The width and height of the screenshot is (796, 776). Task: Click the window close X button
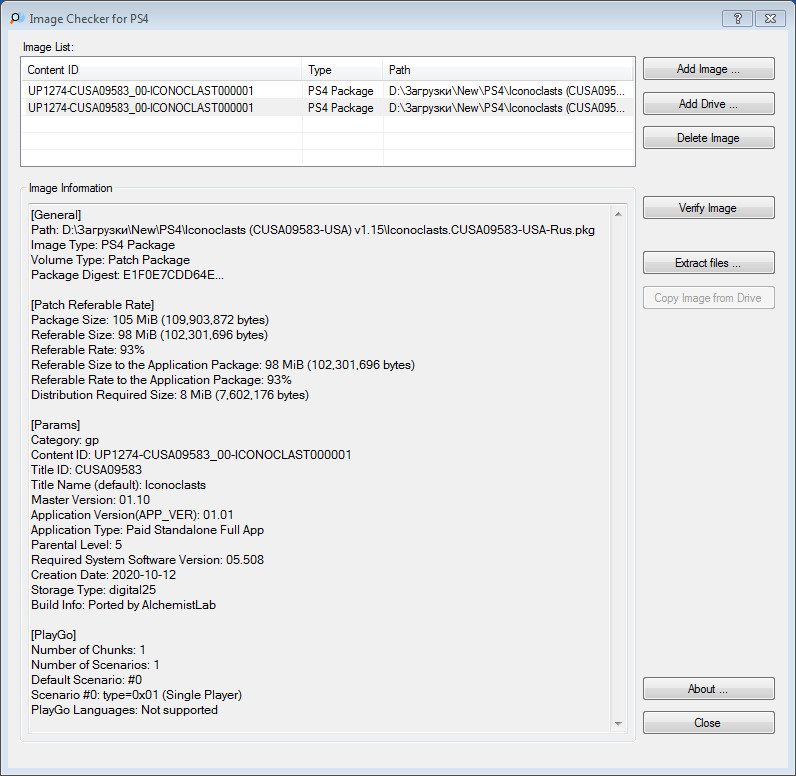[x=770, y=19]
